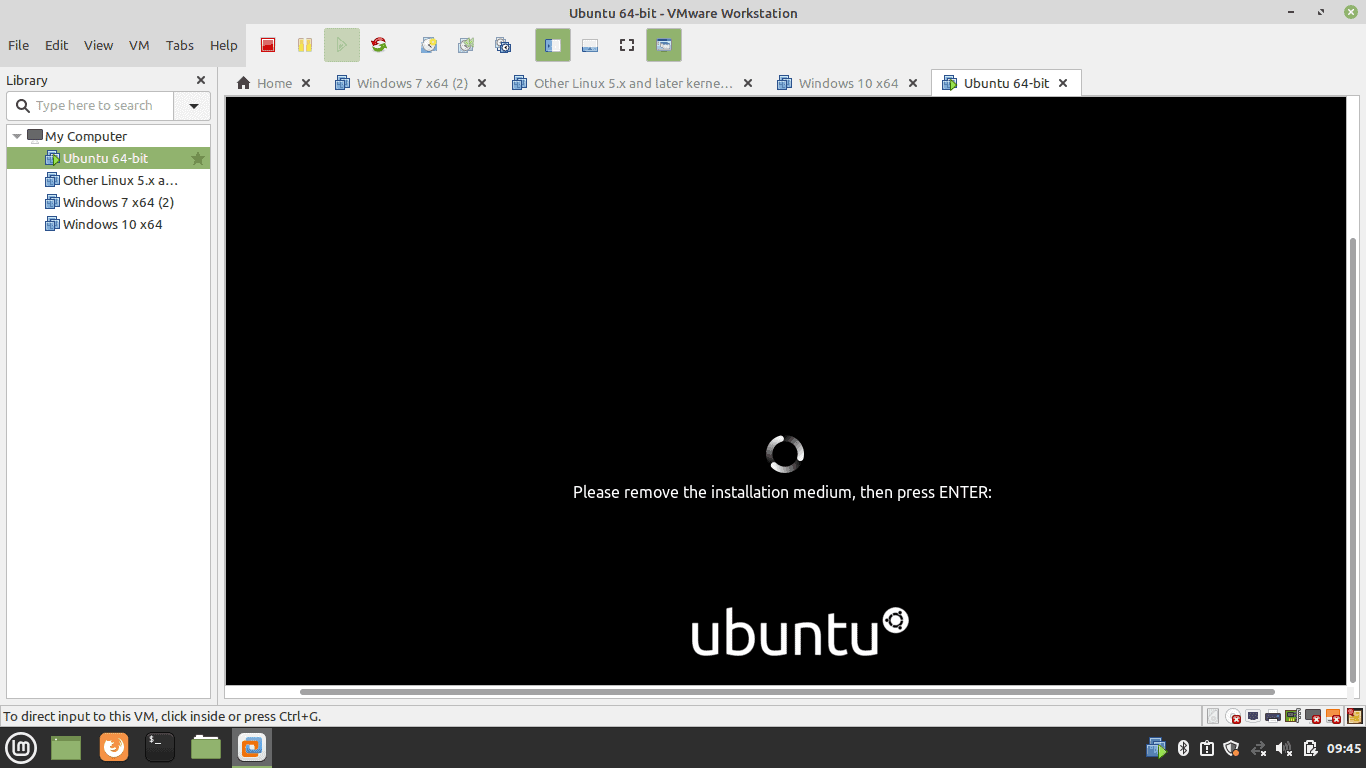
Task: Open the library search filter dropdown
Action: tap(193, 105)
